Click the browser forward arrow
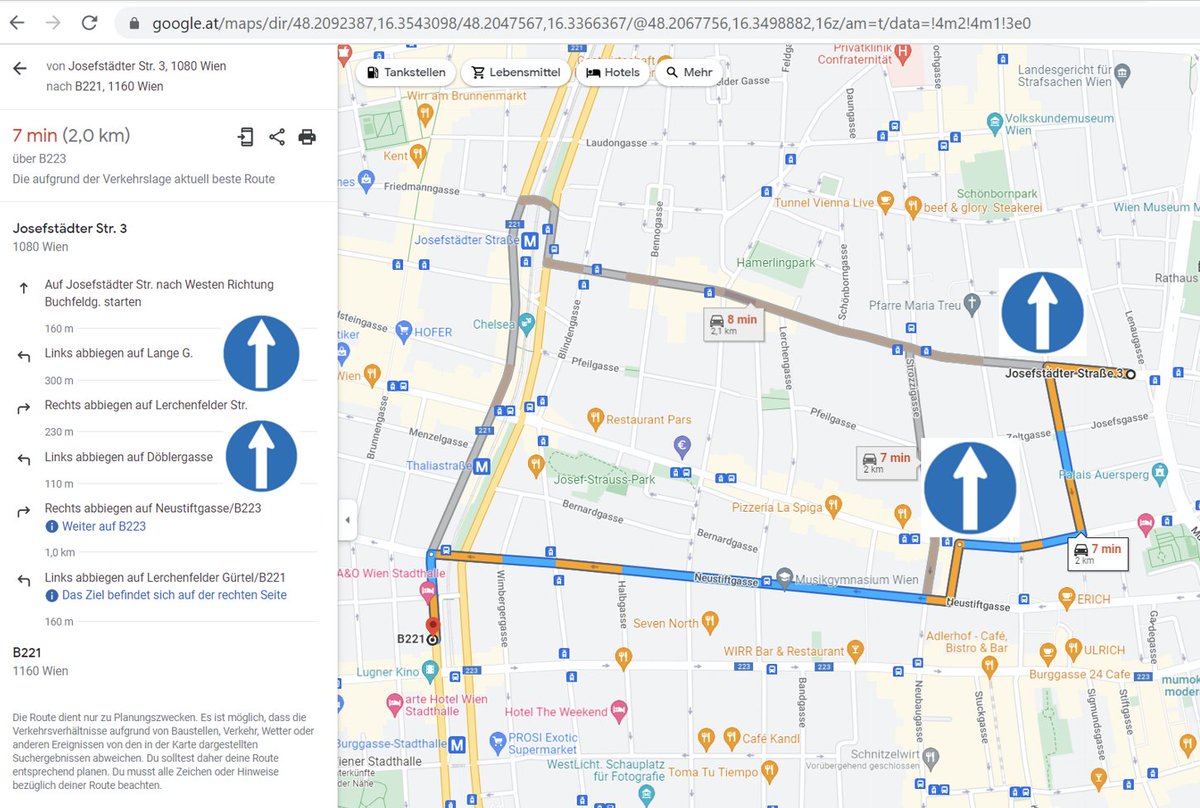The height and width of the screenshot is (808, 1200). coord(53,21)
